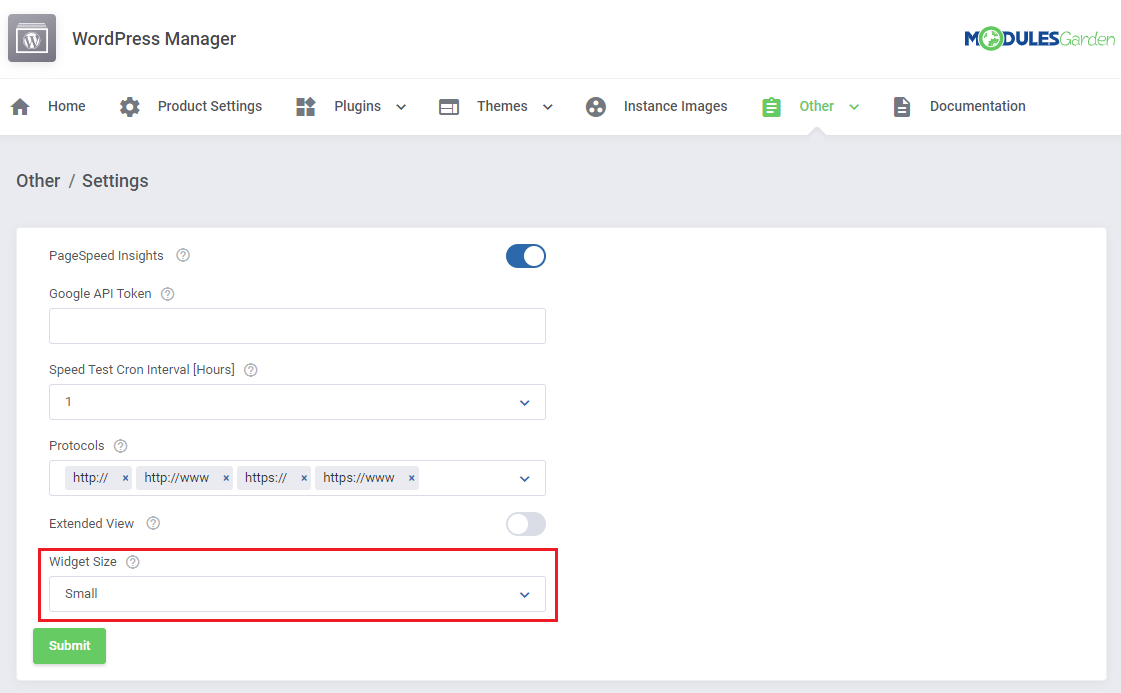Click the WordPress Manager title
The width and height of the screenshot is (1121, 693).
154,39
